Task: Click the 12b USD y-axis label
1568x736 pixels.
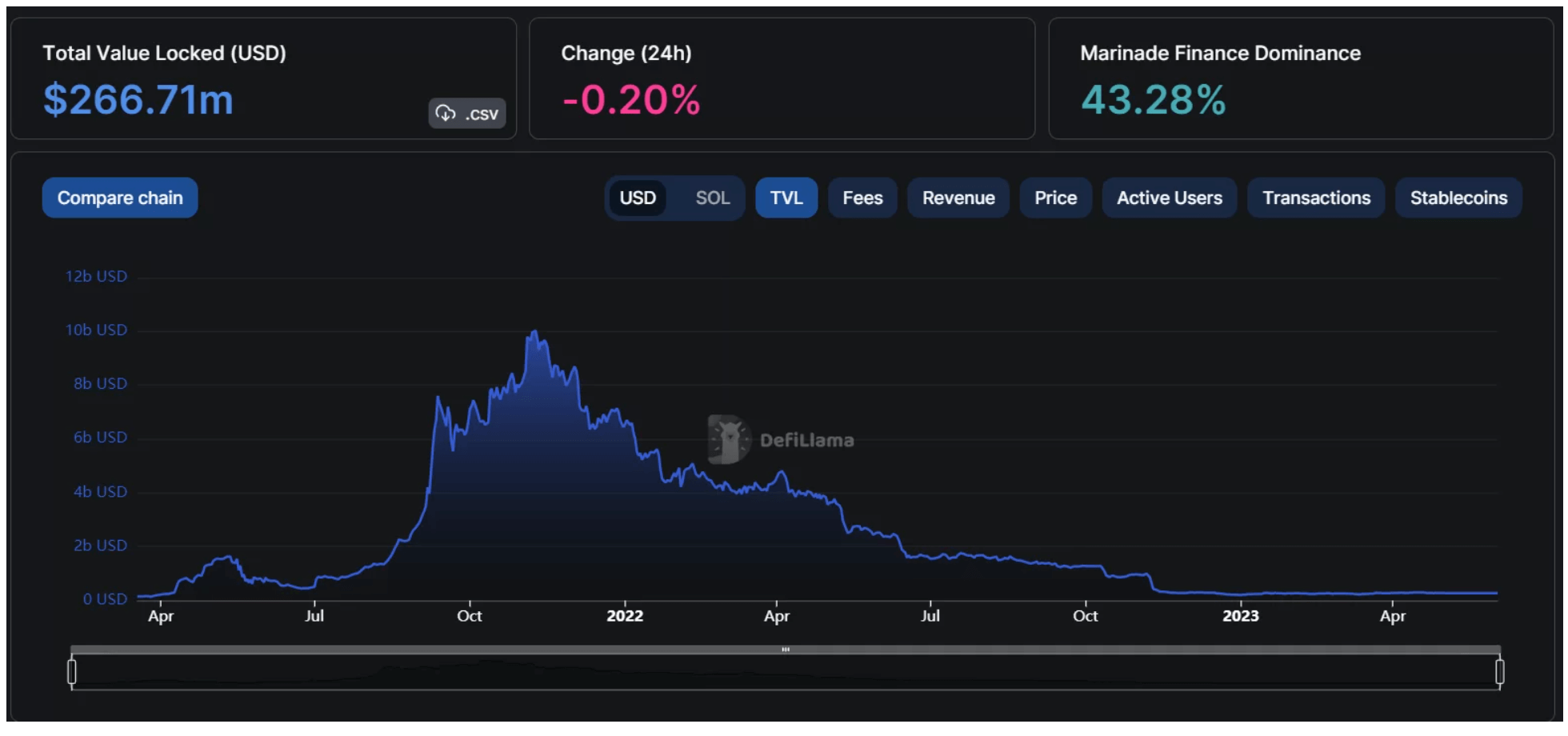Action: (x=96, y=276)
